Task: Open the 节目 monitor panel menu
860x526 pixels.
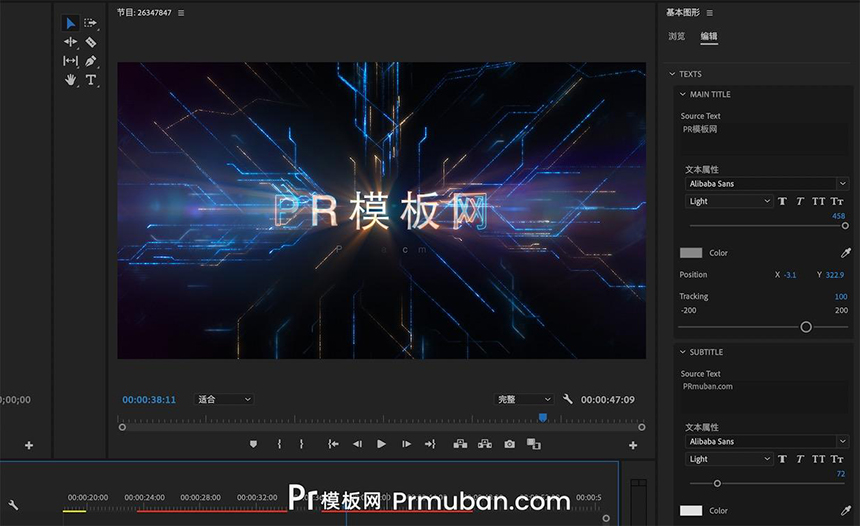Action: point(181,13)
